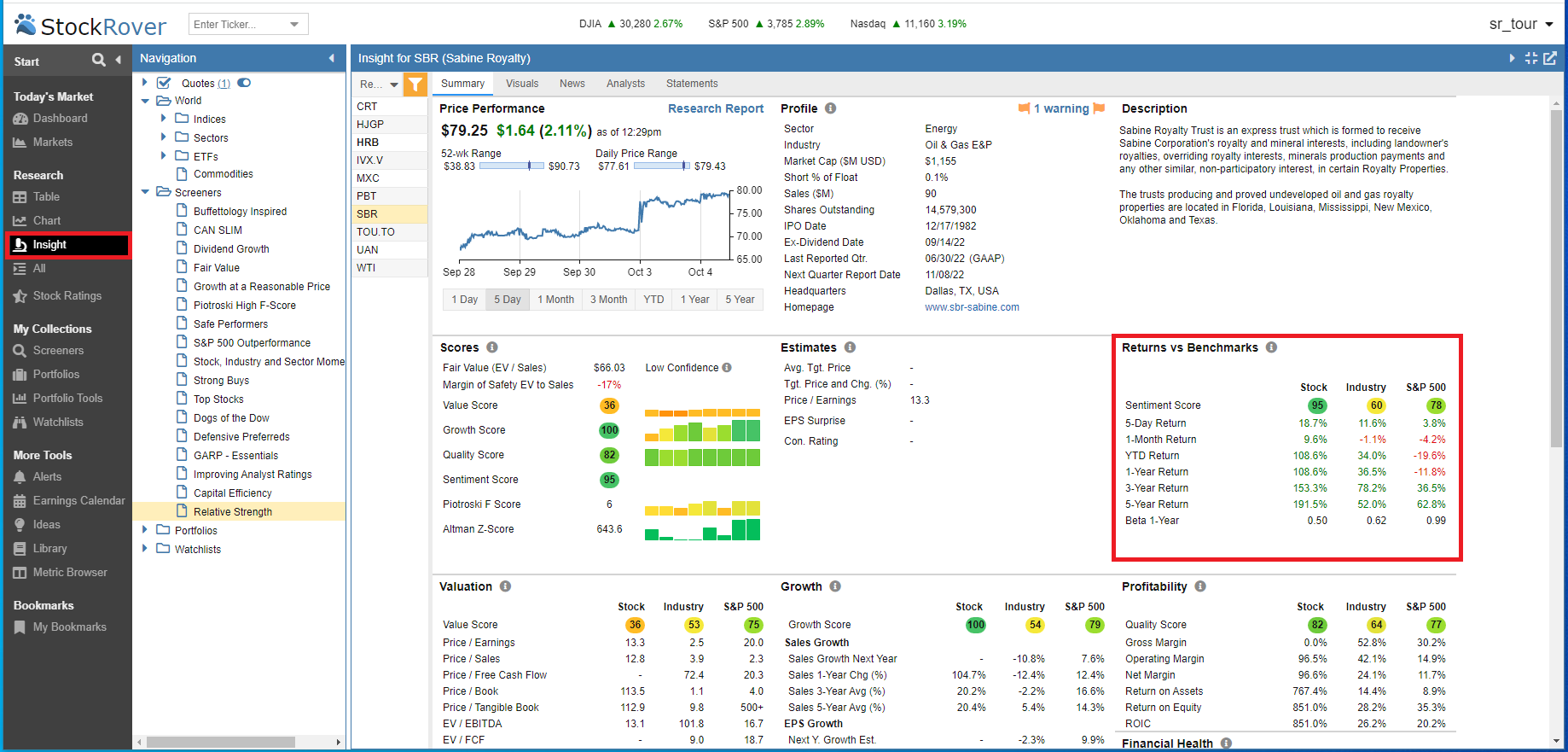The image size is (1568, 752).
Task: Open My Bookmarks
Action: [x=69, y=627]
